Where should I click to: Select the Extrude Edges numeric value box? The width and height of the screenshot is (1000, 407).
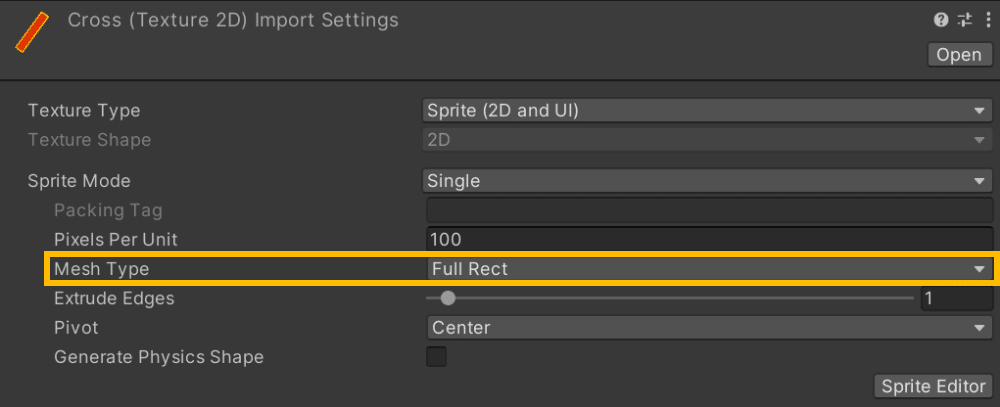tap(955, 298)
